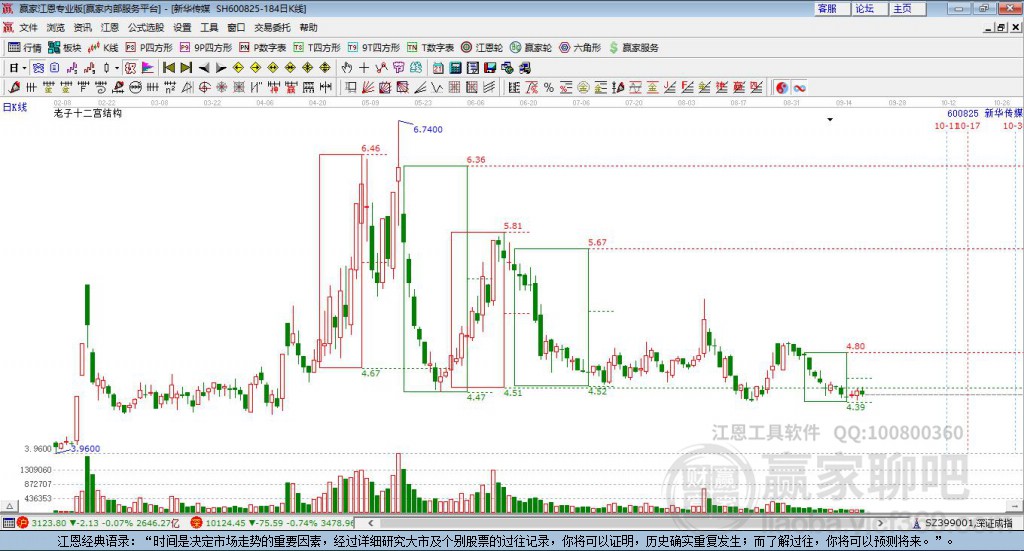
Task: Launch the 江恩轮 Gann wheel
Action: point(482,48)
